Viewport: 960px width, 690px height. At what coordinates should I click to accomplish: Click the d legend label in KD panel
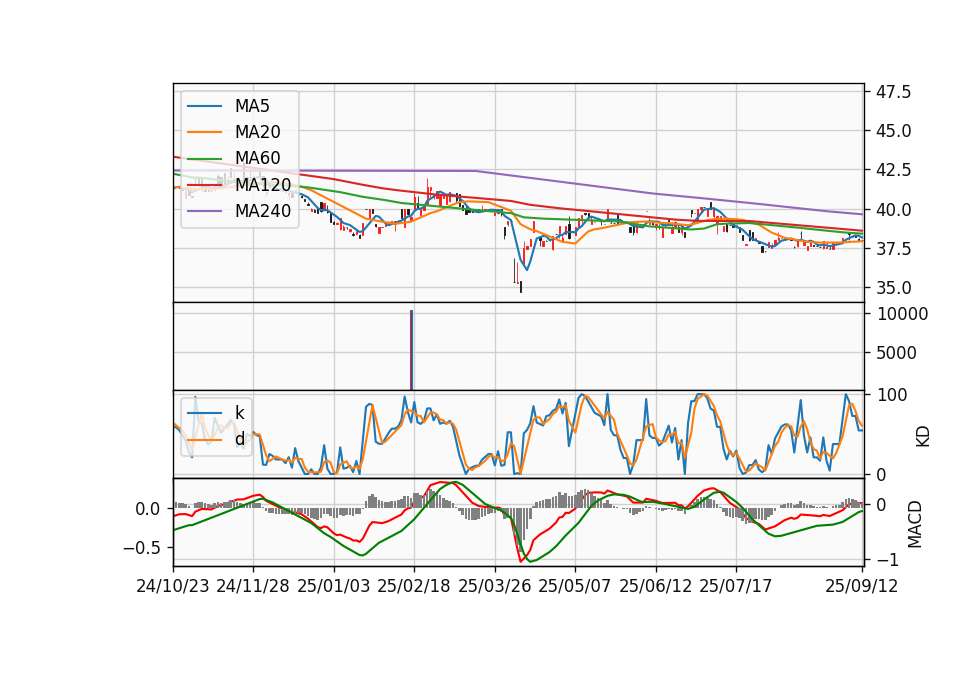(x=239, y=439)
